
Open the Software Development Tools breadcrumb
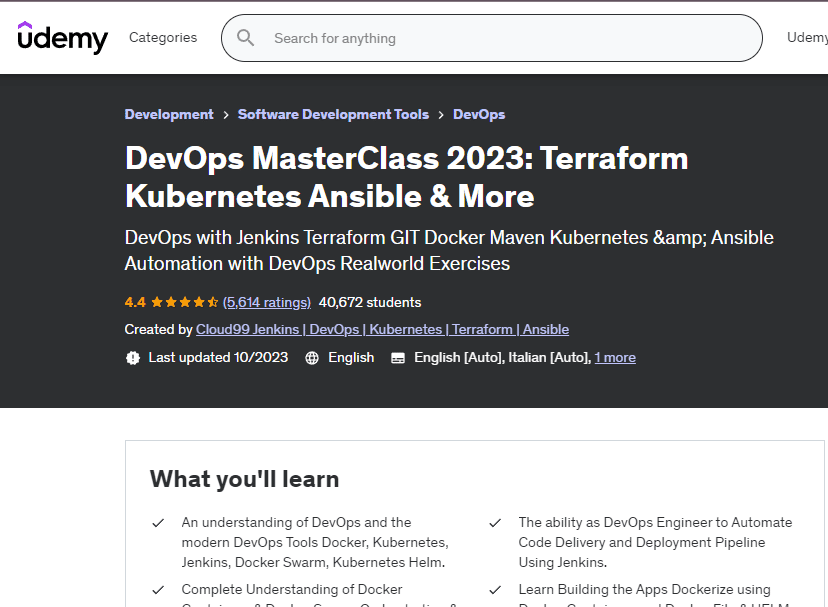click(333, 114)
